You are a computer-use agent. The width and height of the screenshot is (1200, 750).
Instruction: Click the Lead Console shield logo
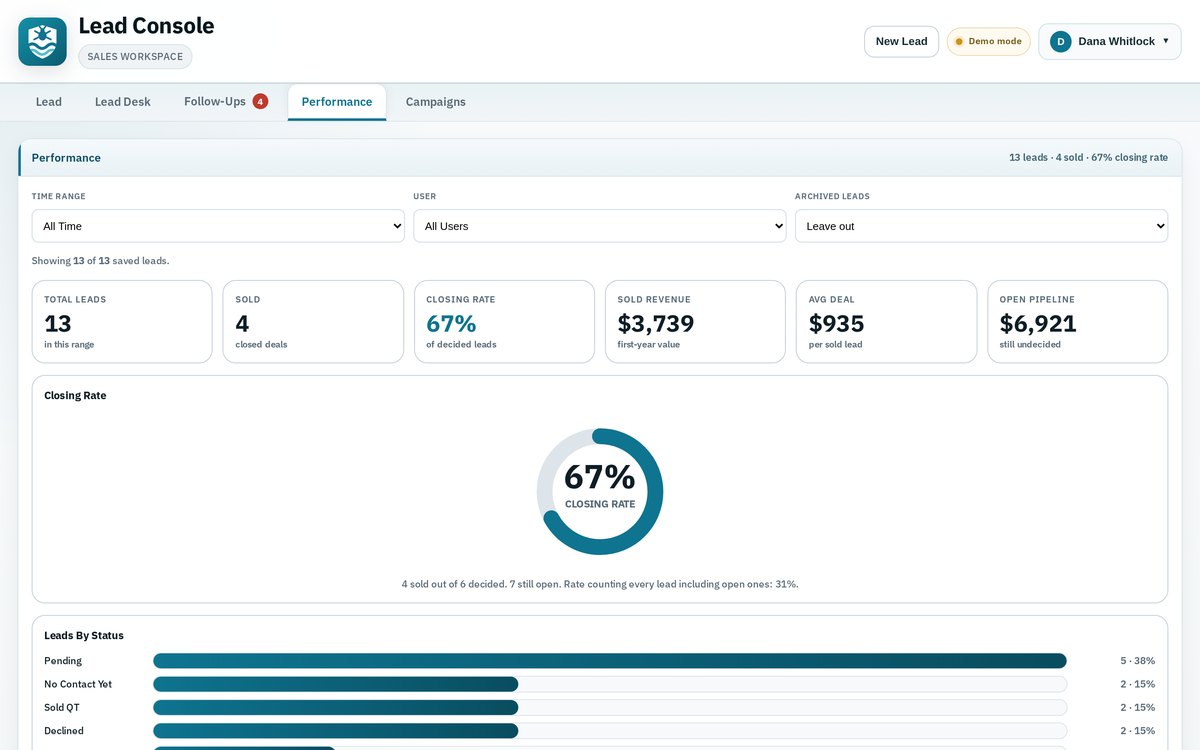[42, 41]
